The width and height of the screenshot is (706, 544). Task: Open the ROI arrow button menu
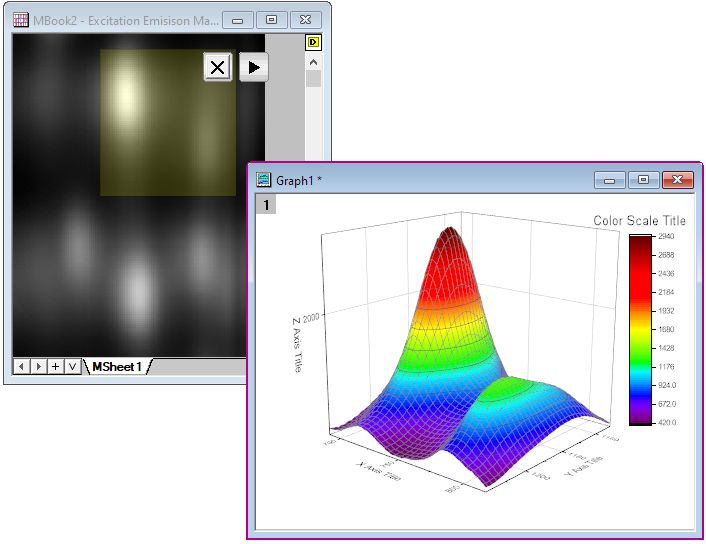point(254,67)
